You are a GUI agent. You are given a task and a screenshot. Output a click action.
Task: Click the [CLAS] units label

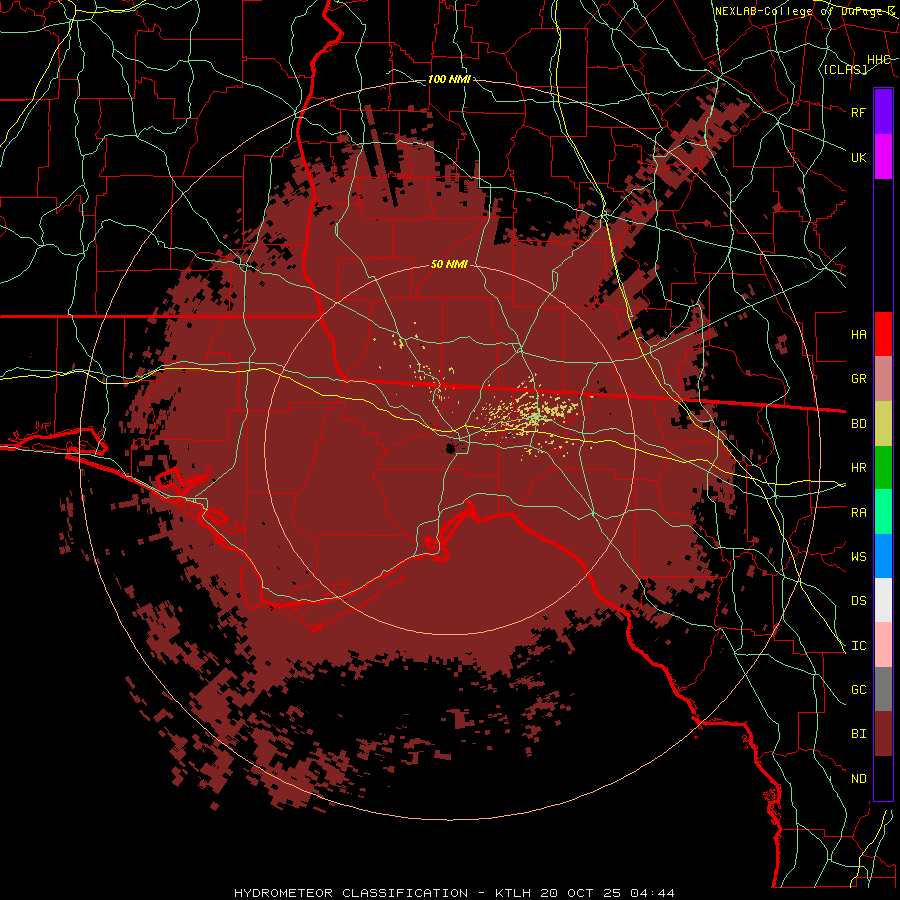(x=845, y=69)
